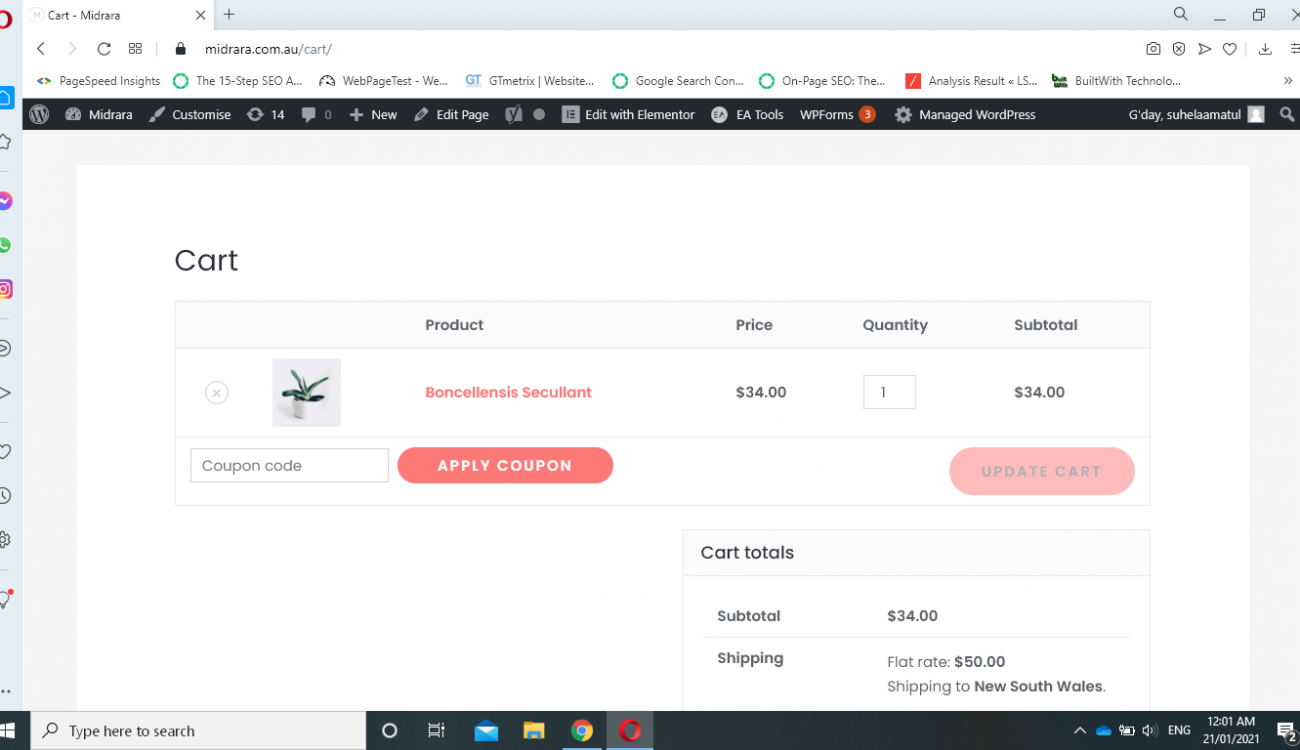
Task: Open WPForms with 3 notifications
Action: tap(837, 115)
